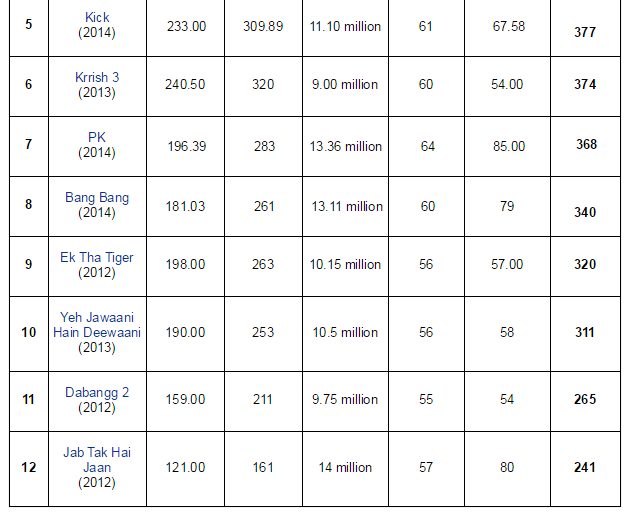
Task: Click the value '121.00'
Action: pos(185,468)
